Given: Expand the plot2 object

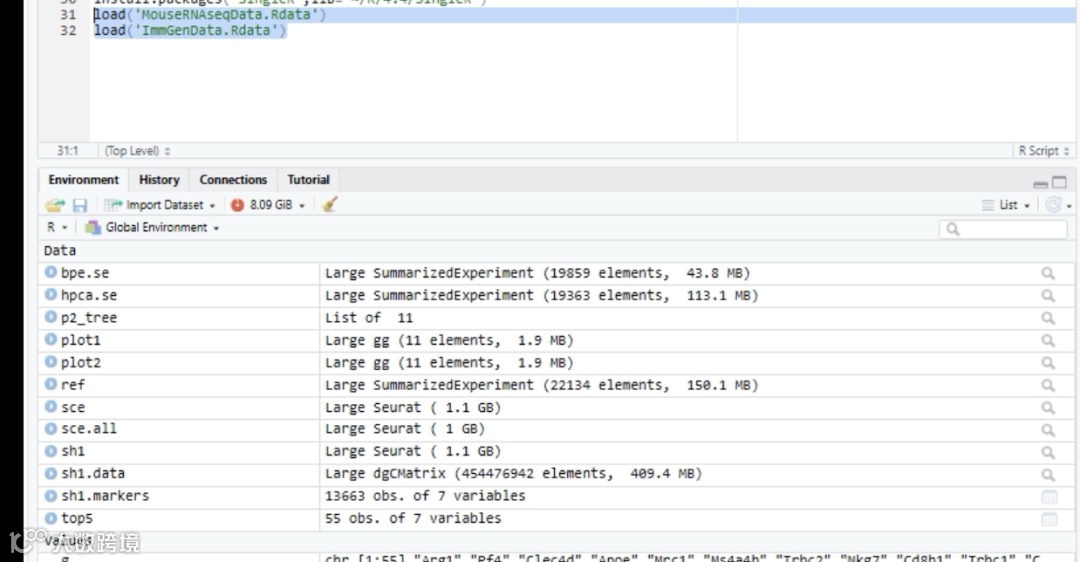Looking at the screenshot, I should coord(51,362).
